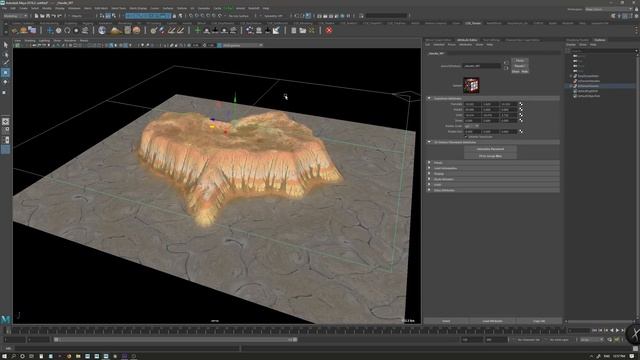Viewport: 640px width, 360px height.
Task: Open Windows Start menu
Action: click(4, 356)
